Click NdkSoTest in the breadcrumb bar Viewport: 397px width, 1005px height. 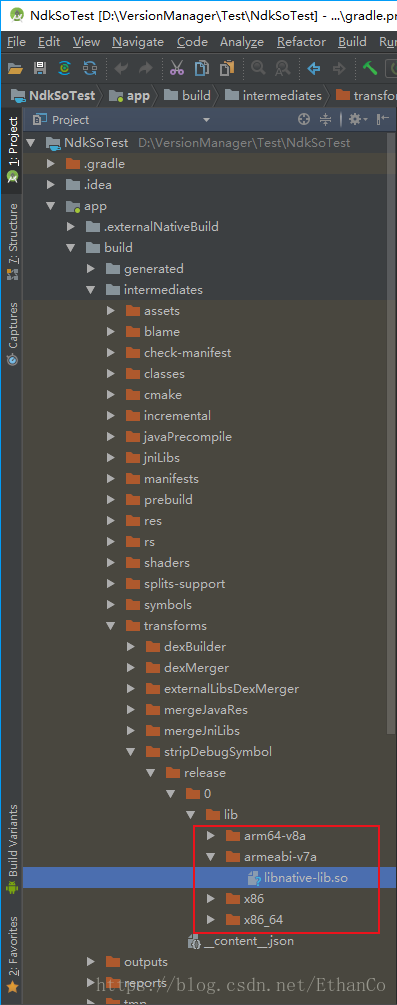click(x=53, y=96)
